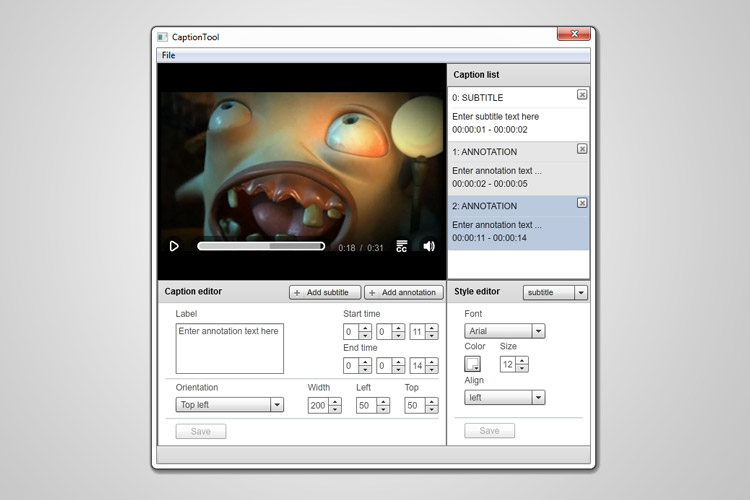750x500 pixels.
Task: Decrease the Top position value
Action: pos(432,409)
